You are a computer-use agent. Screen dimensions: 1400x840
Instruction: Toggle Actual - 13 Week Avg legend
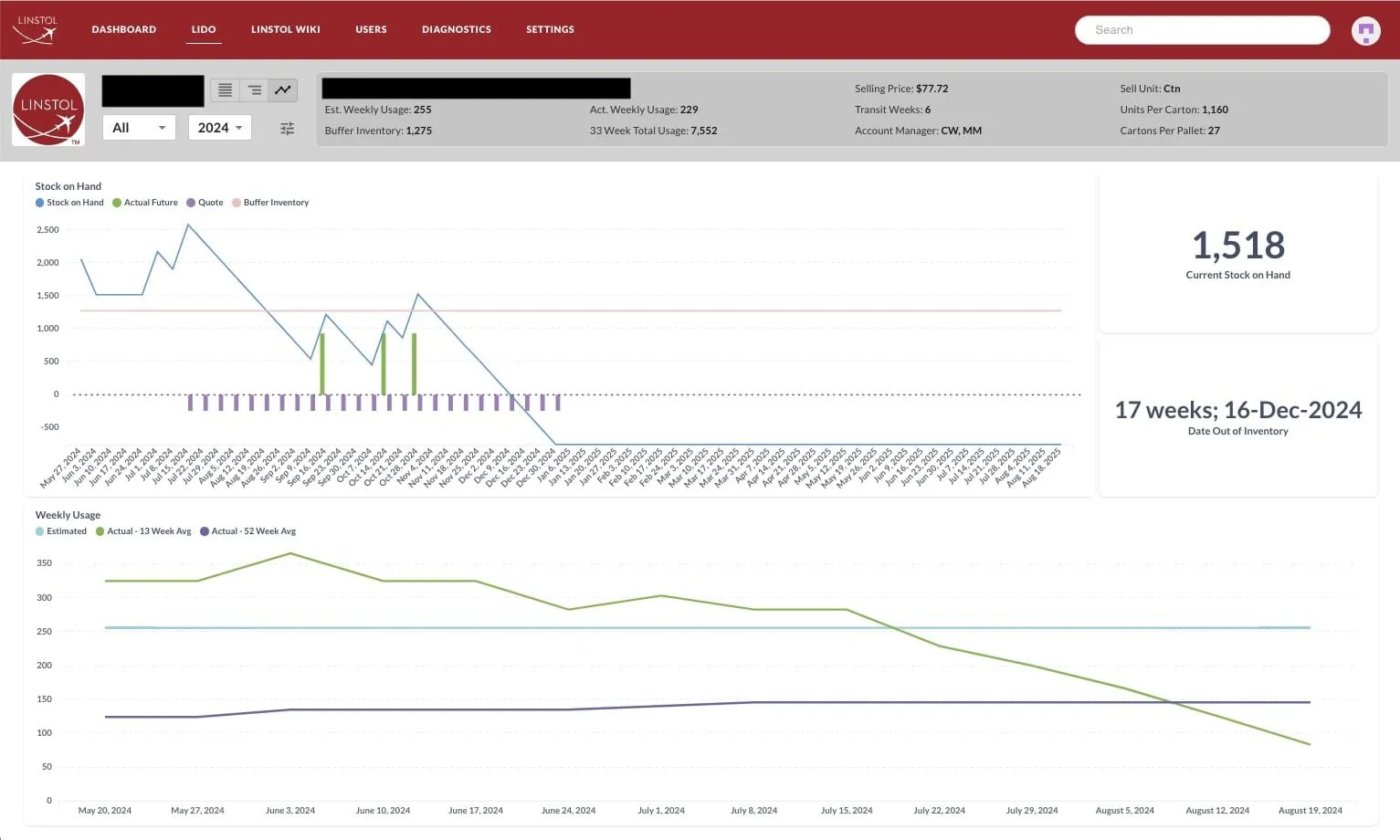point(143,531)
